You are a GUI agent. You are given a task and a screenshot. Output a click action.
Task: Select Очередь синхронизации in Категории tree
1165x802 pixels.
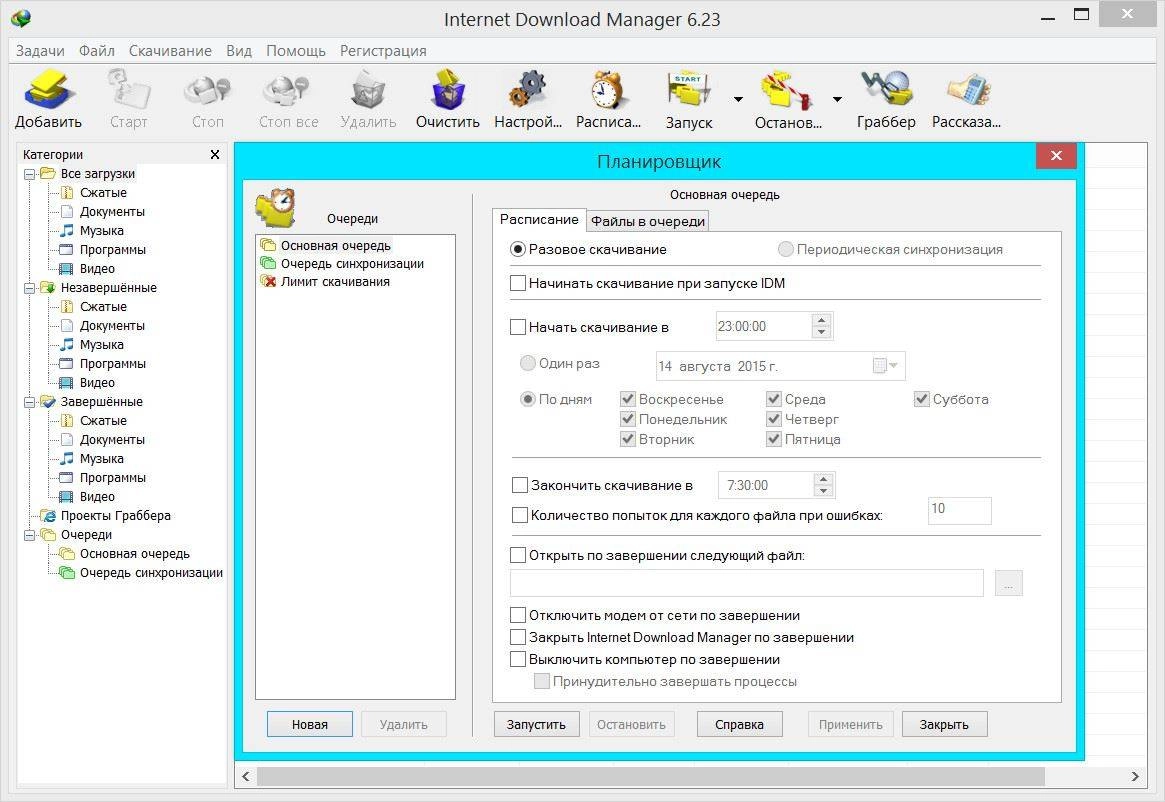click(x=152, y=572)
